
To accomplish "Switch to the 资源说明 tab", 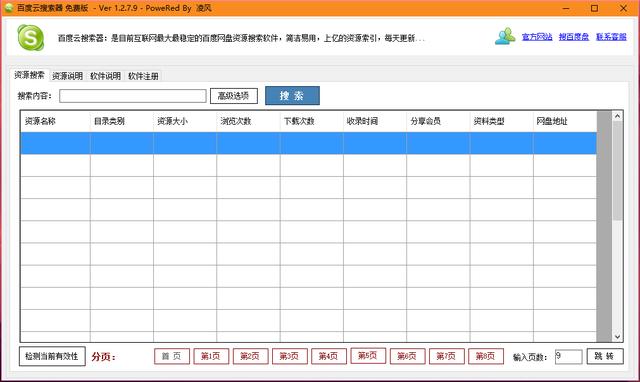I will coord(67,76).
